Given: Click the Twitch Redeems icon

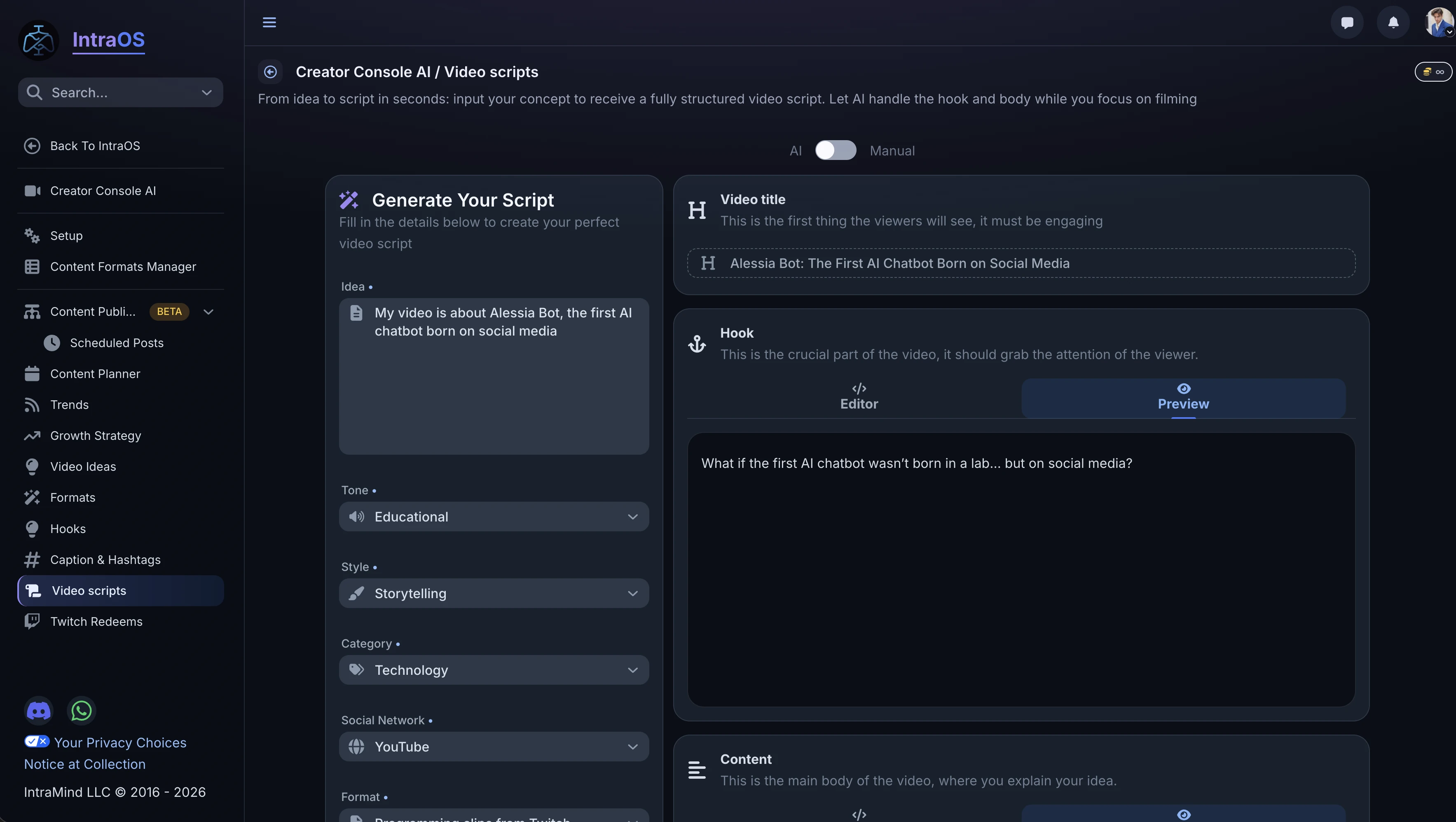Looking at the screenshot, I should pos(32,621).
